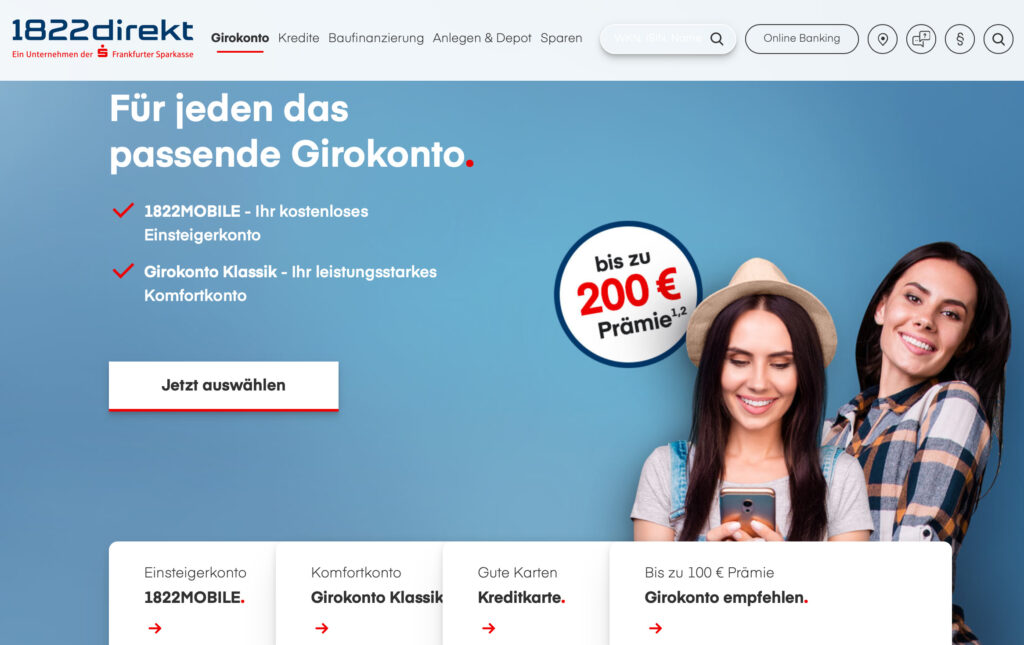
Task: Click the red arrow under Girokonto empfehlen
Action: [655, 628]
